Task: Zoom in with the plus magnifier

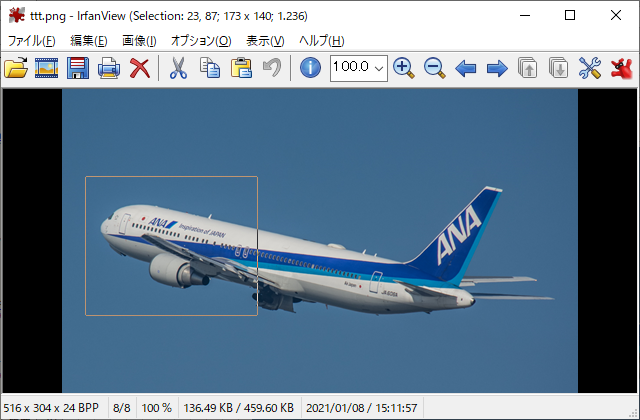Action: pyautogui.click(x=404, y=68)
